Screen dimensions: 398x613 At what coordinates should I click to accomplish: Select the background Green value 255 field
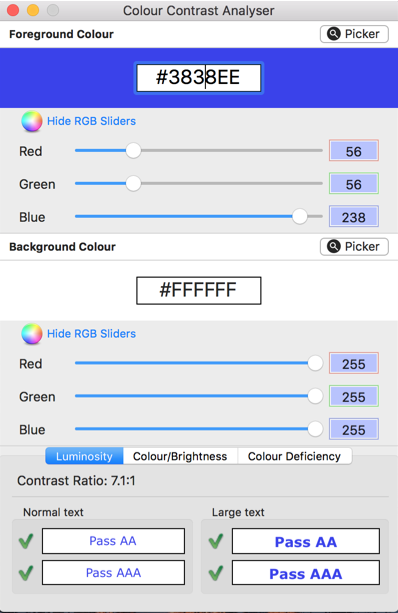[x=354, y=396]
